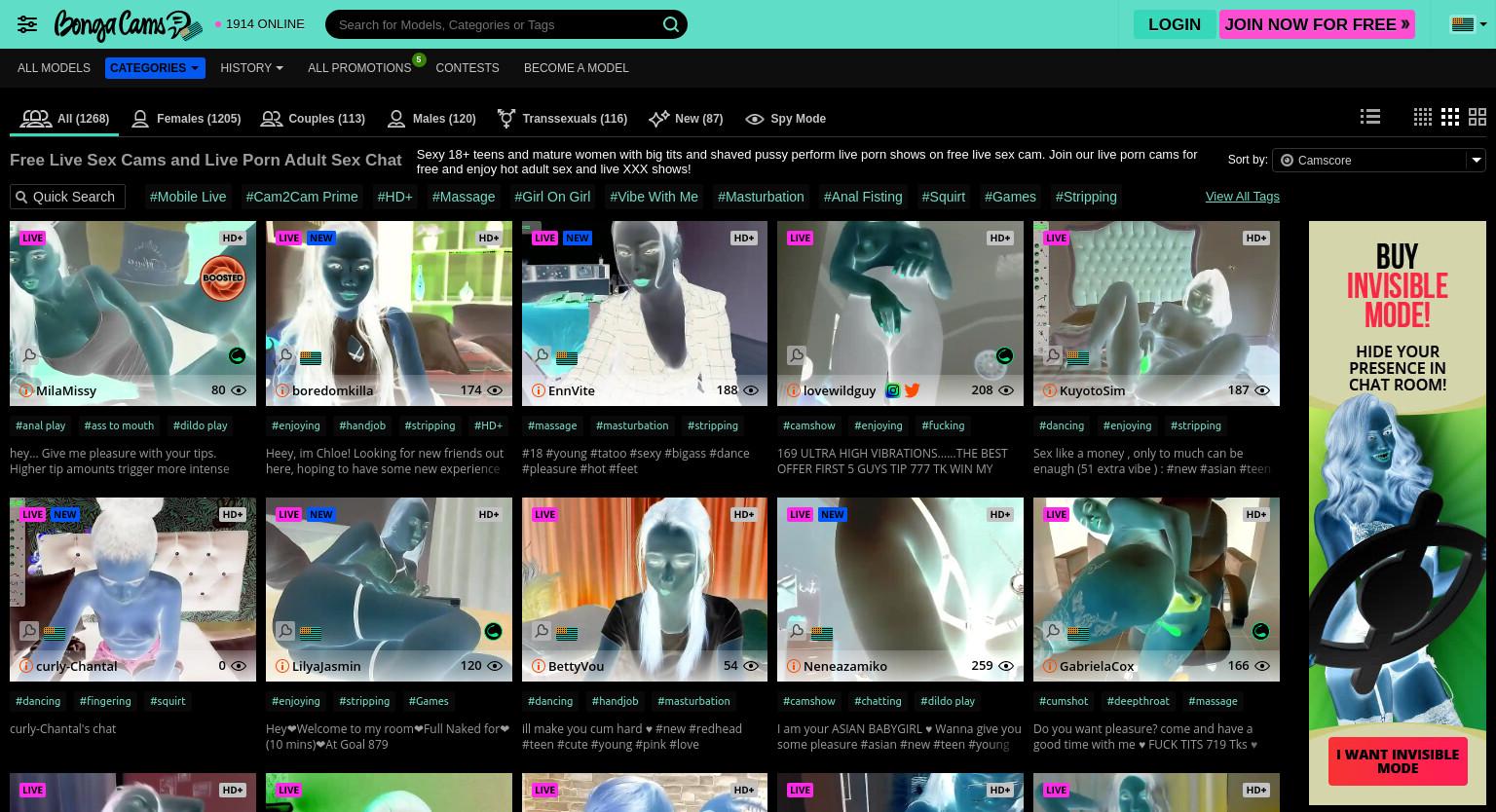Click the #chatting tag under Neneazamiko

(878, 701)
